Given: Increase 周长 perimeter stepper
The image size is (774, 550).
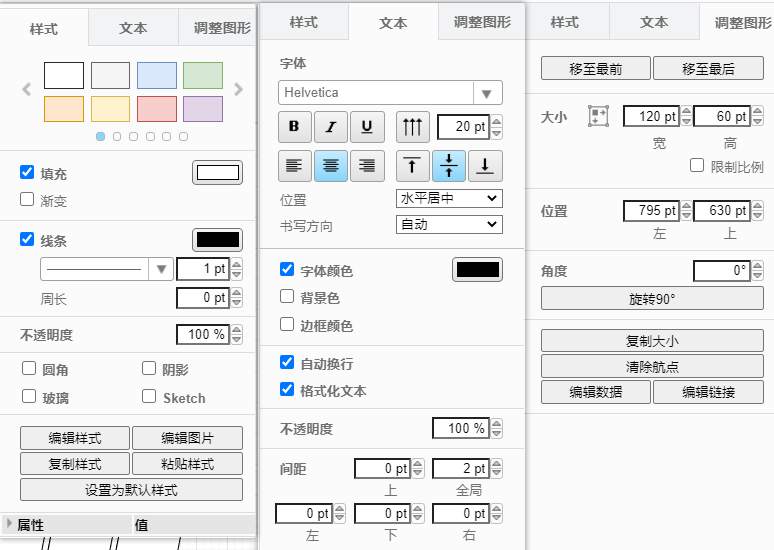Looking at the screenshot, I should (x=237, y=292).
